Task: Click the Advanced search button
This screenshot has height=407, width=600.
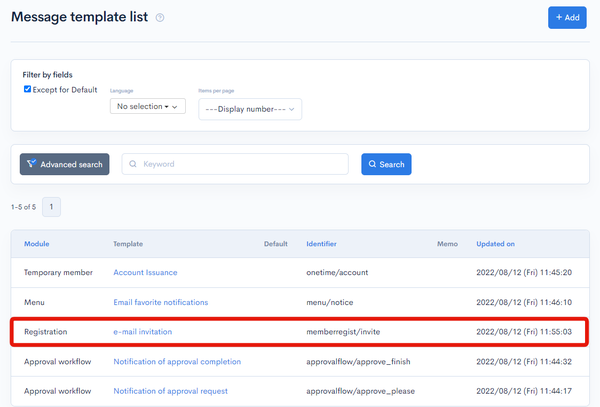Action: tap(65, 164)
